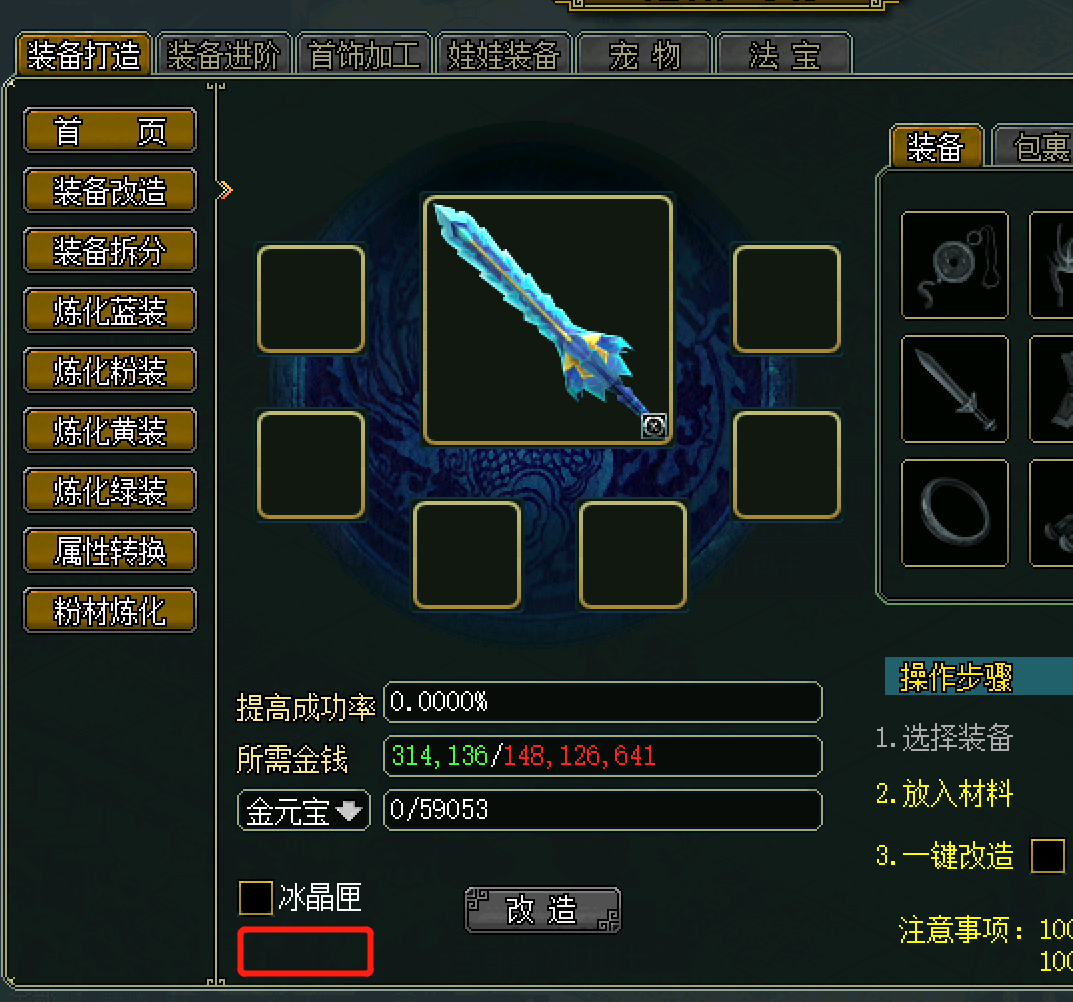1073x1002 pixels.
Task: Open the 首饰加工 tab
Action: coord(364,54)
